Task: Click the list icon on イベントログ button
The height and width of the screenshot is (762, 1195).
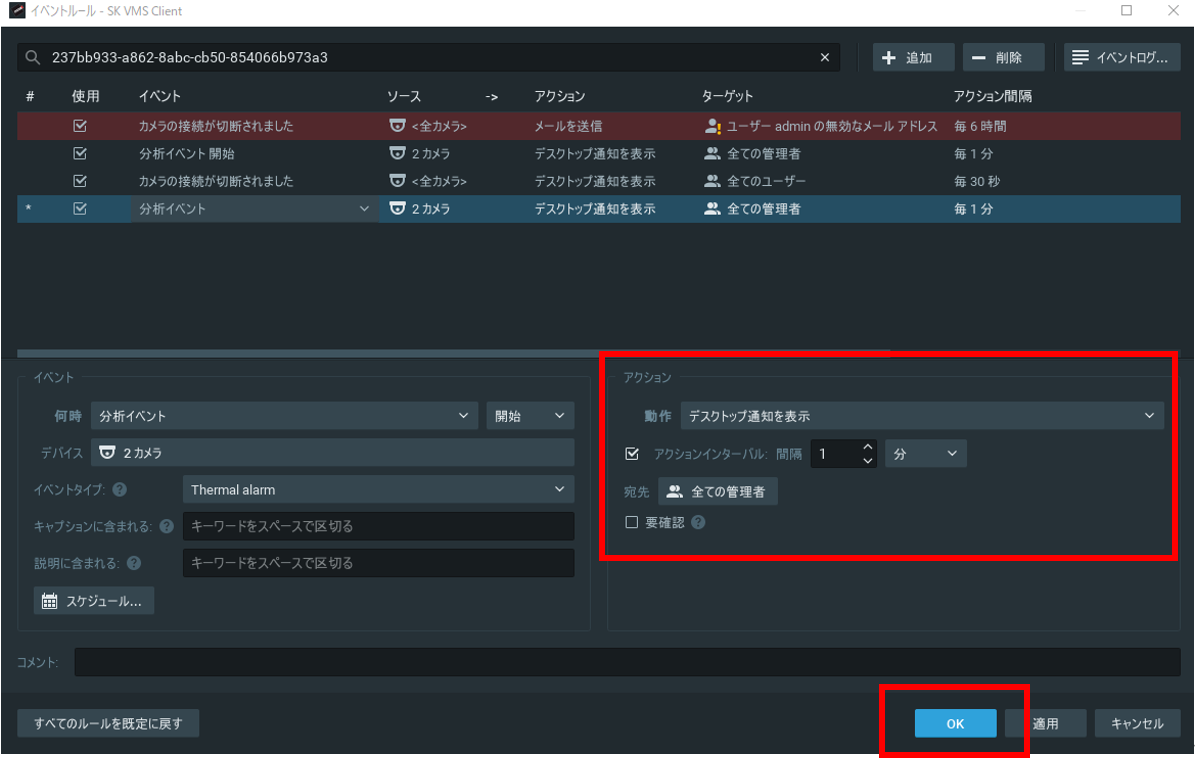Action: click(1080, 57)
